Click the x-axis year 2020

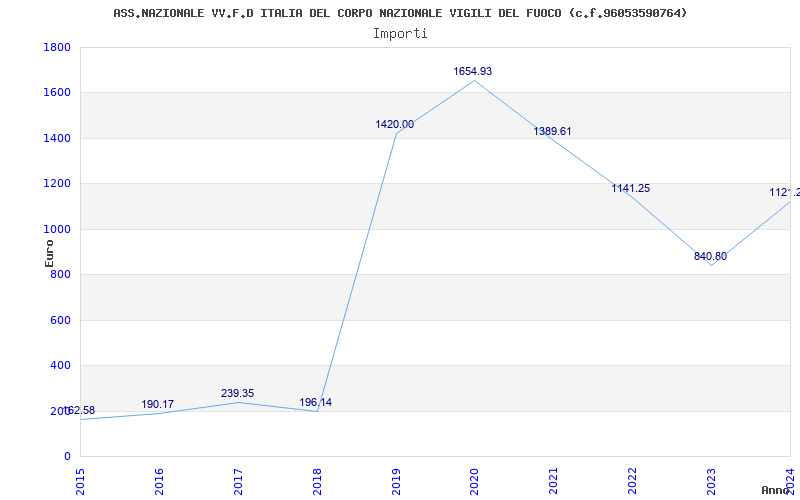pyautogui.click(x=474, y=482)
